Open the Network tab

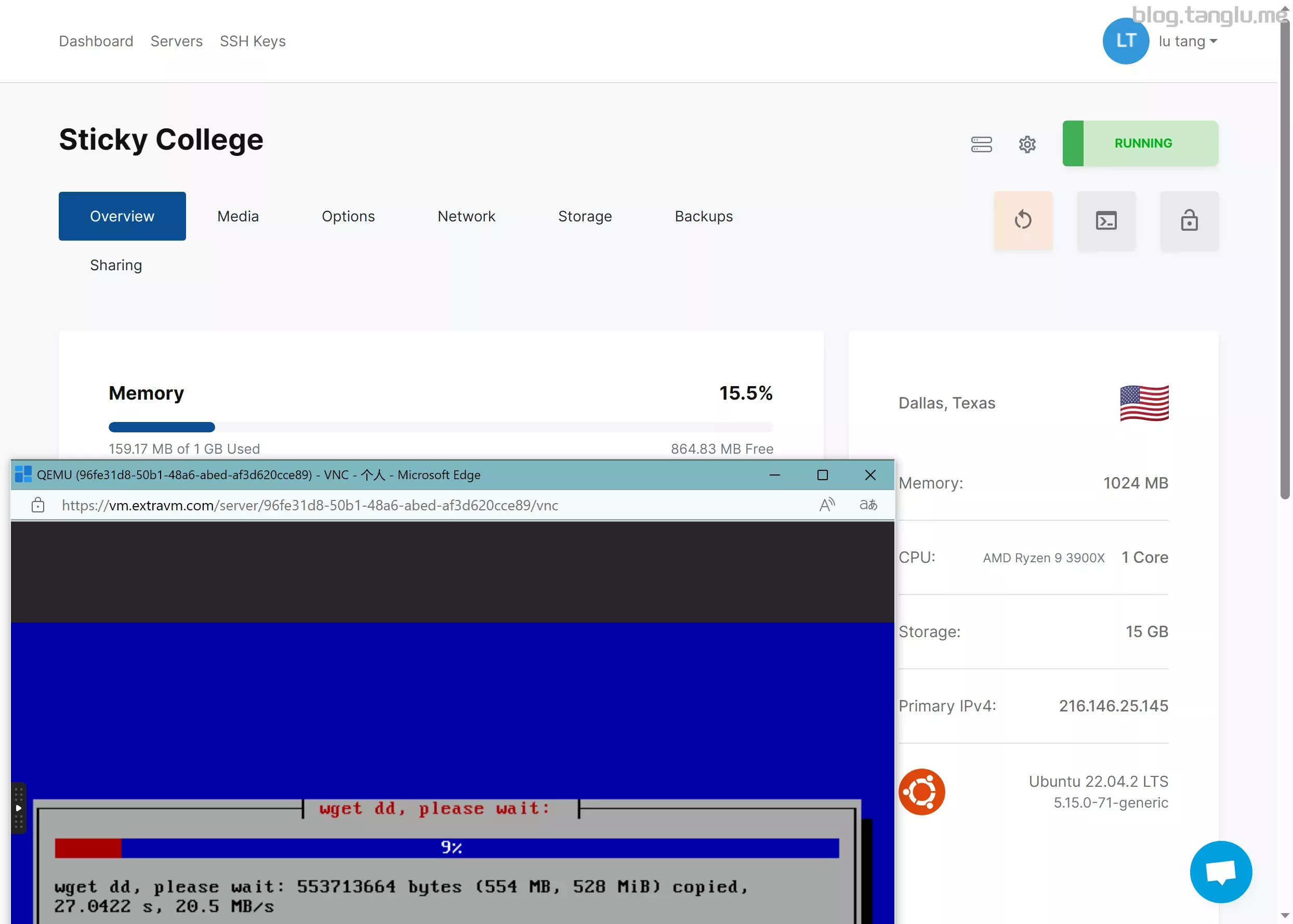click(466, 216)
